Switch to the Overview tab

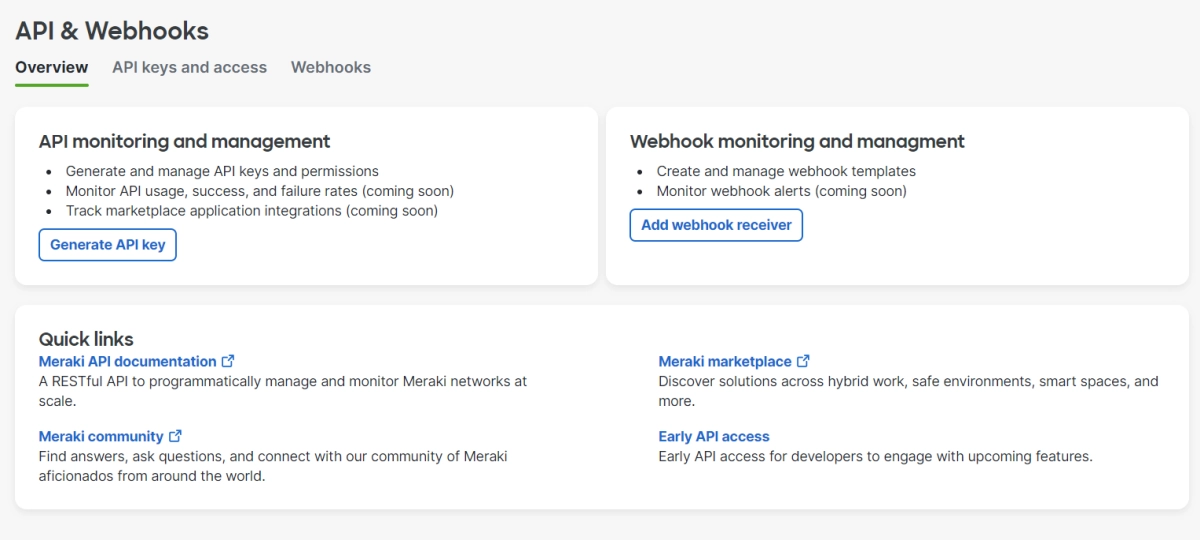click(52, 68)
